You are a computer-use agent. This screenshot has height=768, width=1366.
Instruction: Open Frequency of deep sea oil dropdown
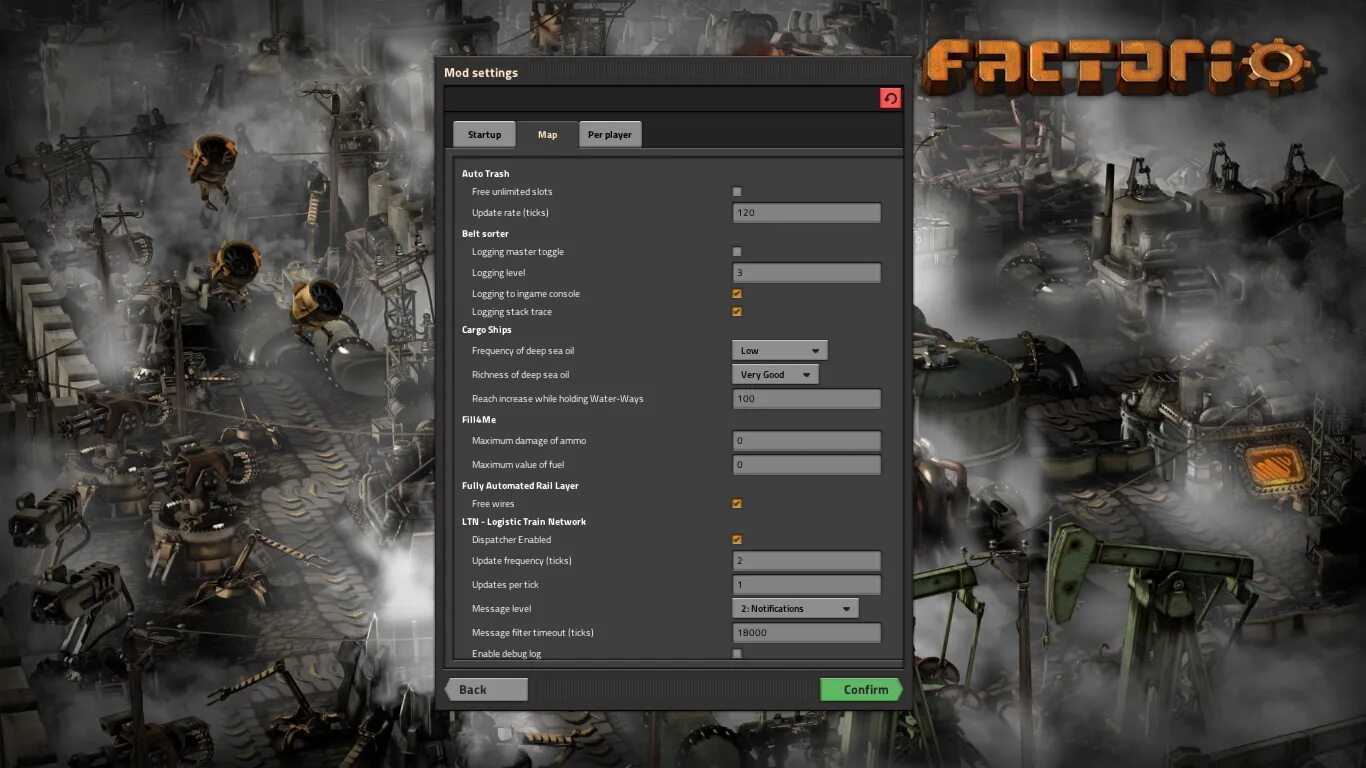(x=780, y=351)
